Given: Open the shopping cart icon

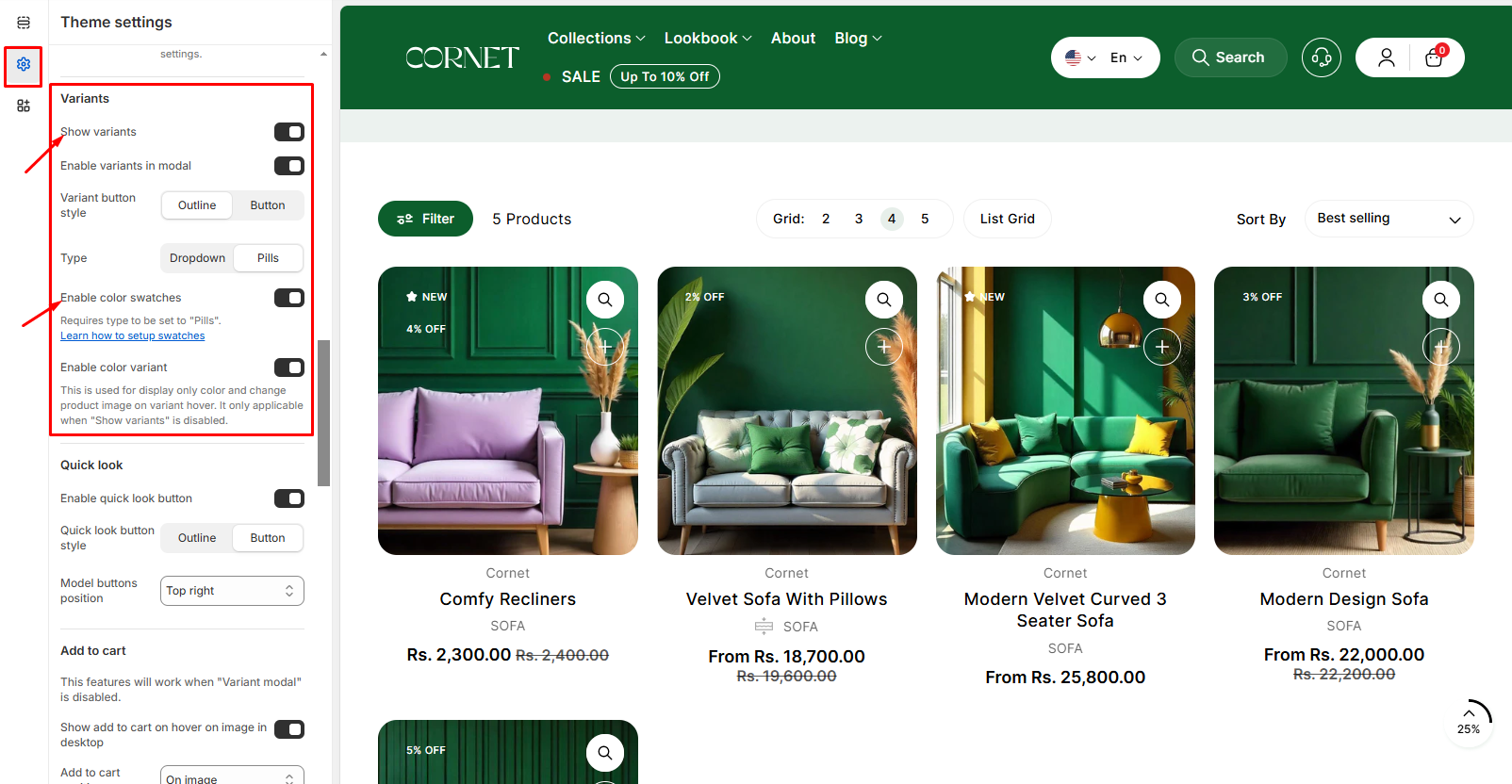Looking at the screenshot, I should [x=1434, y=57].
